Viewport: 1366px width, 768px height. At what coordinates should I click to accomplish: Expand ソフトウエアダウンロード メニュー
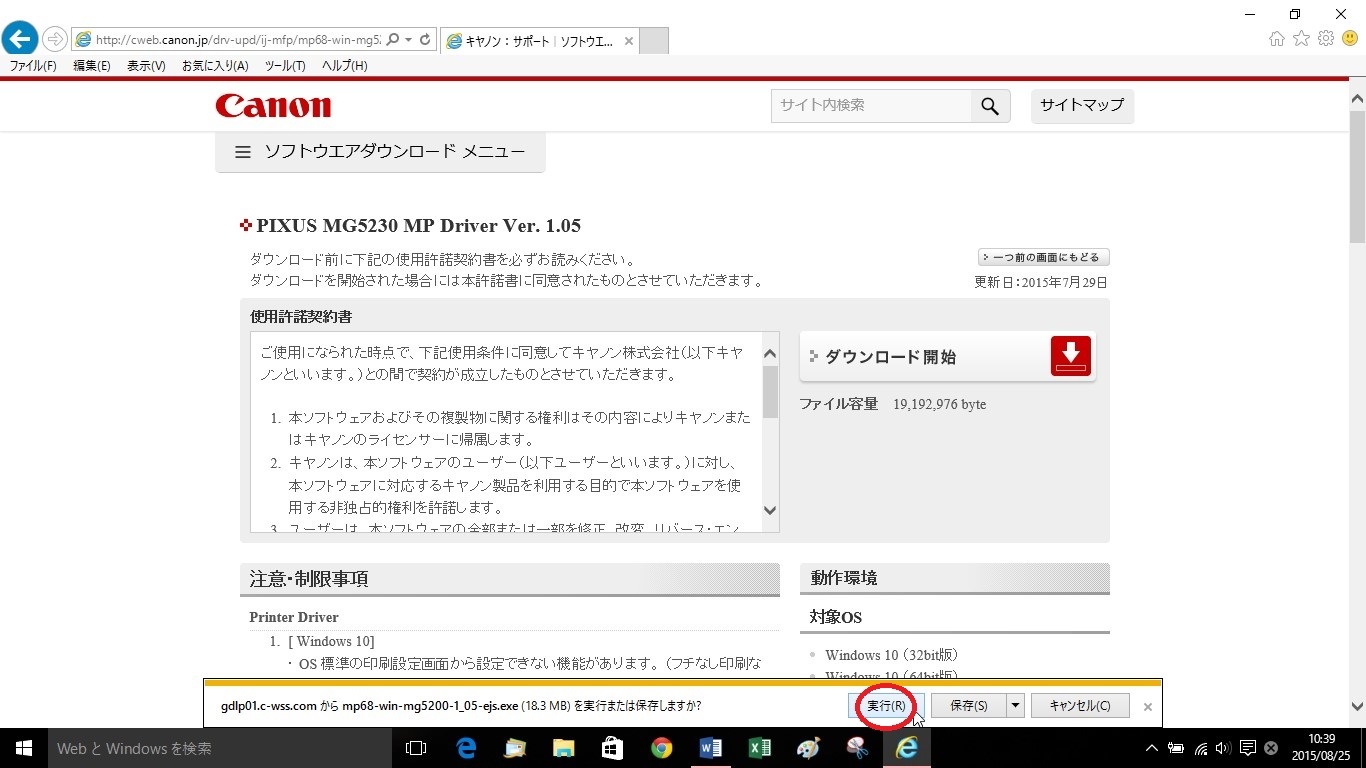point(380,152)
